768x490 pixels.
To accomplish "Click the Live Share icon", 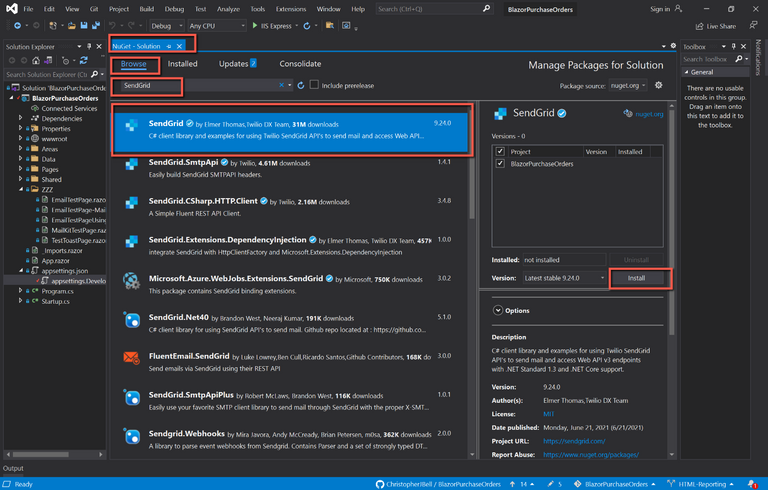I will tap(700, 26).
